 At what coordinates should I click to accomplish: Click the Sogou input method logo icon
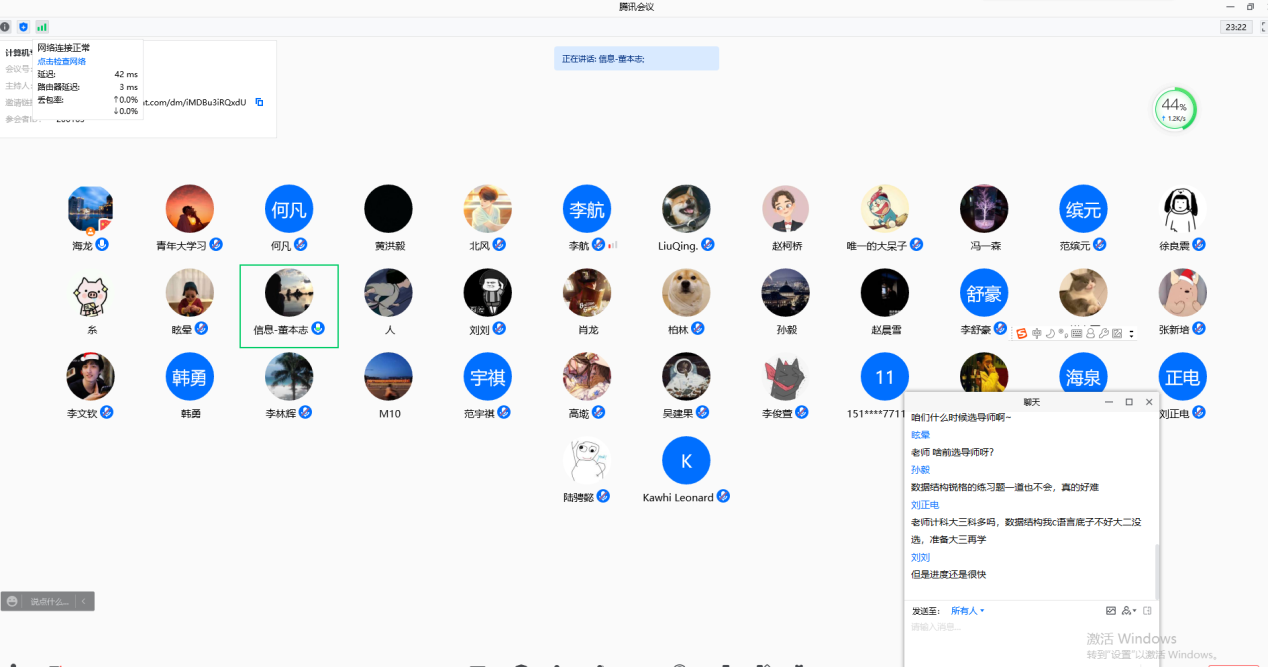pyautogui.click(x=1021, y=333)
